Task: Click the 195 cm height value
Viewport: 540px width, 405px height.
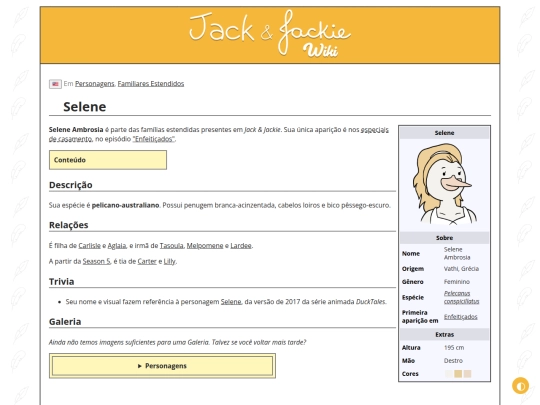Action: [454, 347]
